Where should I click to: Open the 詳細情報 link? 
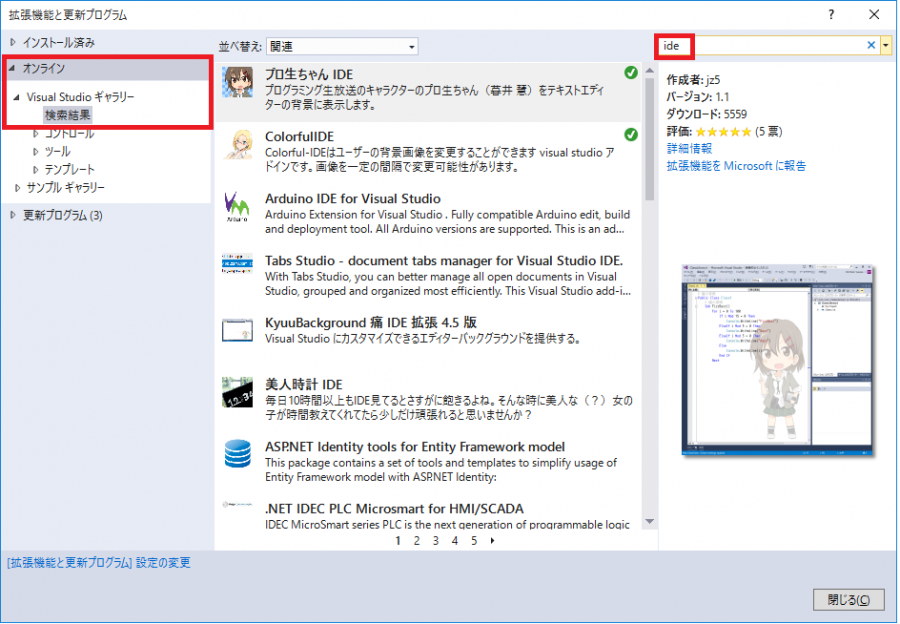coord(689,148)
